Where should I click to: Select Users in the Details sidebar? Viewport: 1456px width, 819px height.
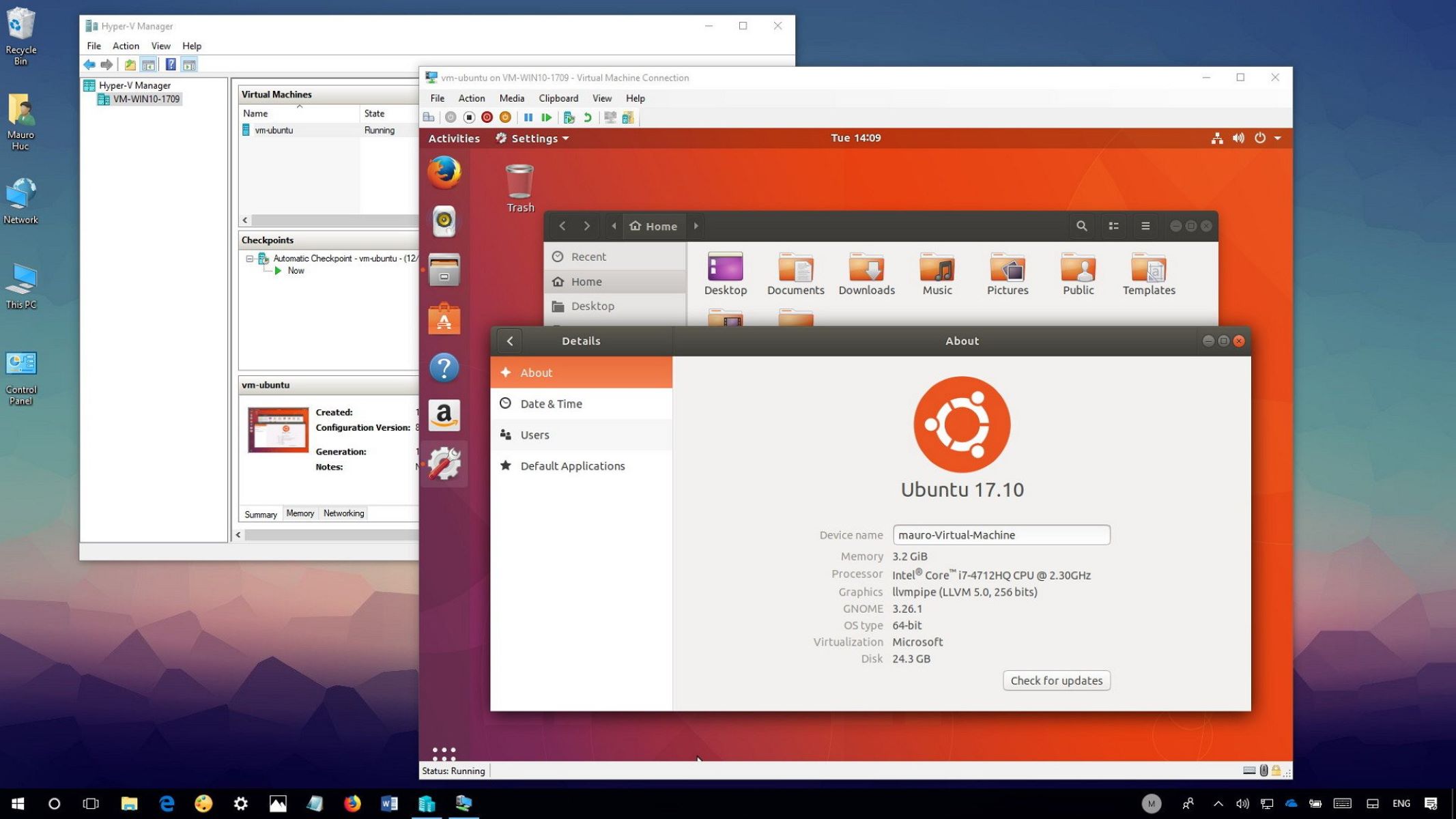535,434
